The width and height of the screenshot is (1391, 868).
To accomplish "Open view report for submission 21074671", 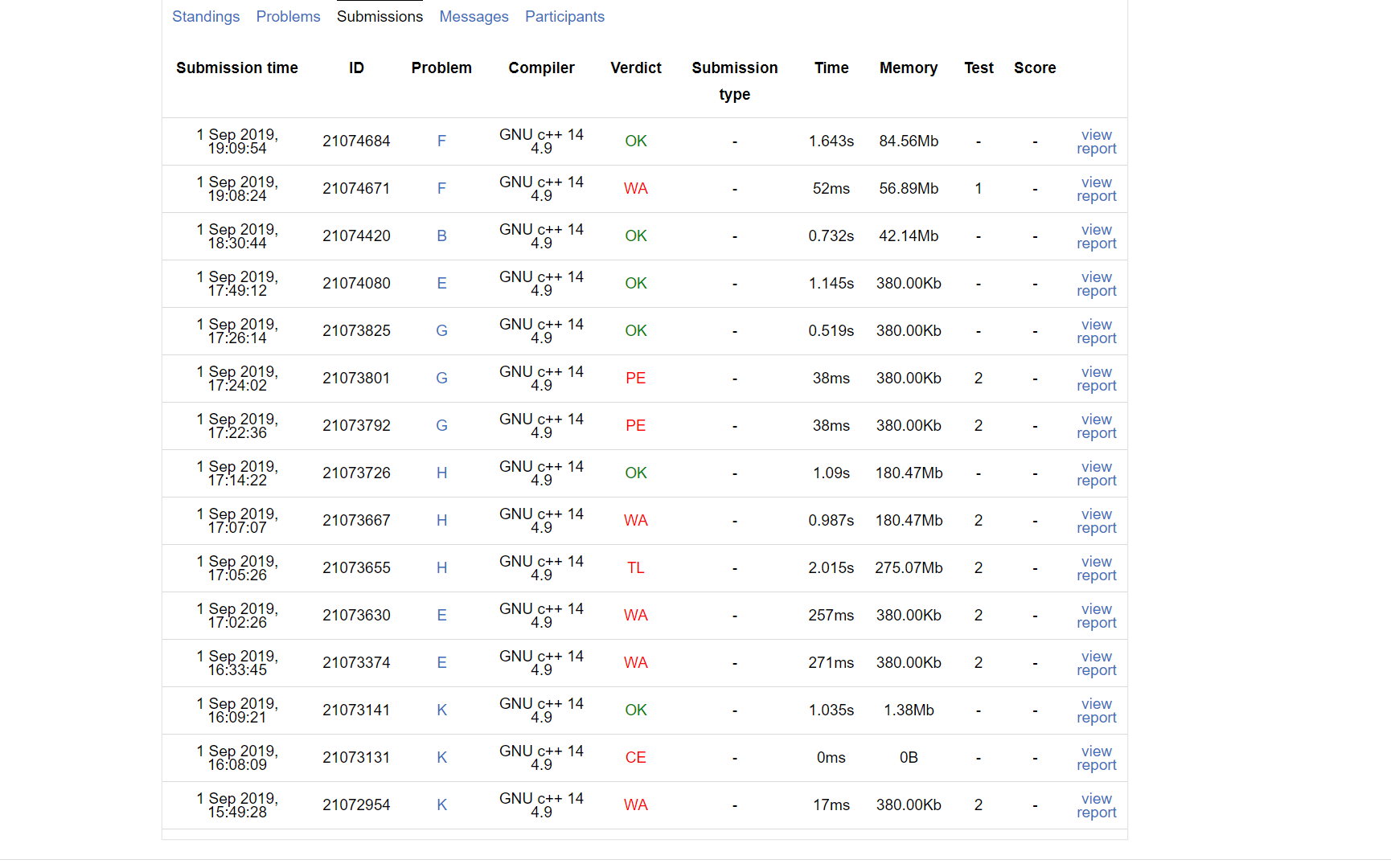I will coord(1096,189).
